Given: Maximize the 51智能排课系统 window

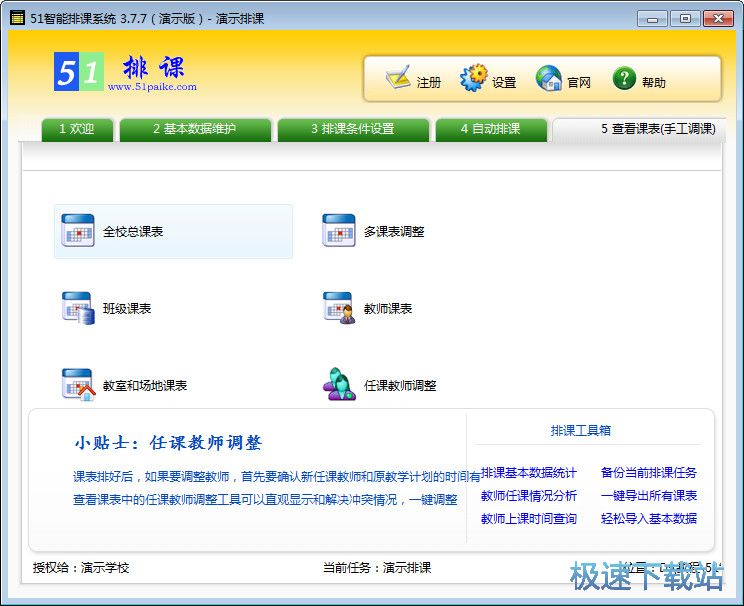Looking at the screenshot, I should pyautogui.click(x=685, y=19).
